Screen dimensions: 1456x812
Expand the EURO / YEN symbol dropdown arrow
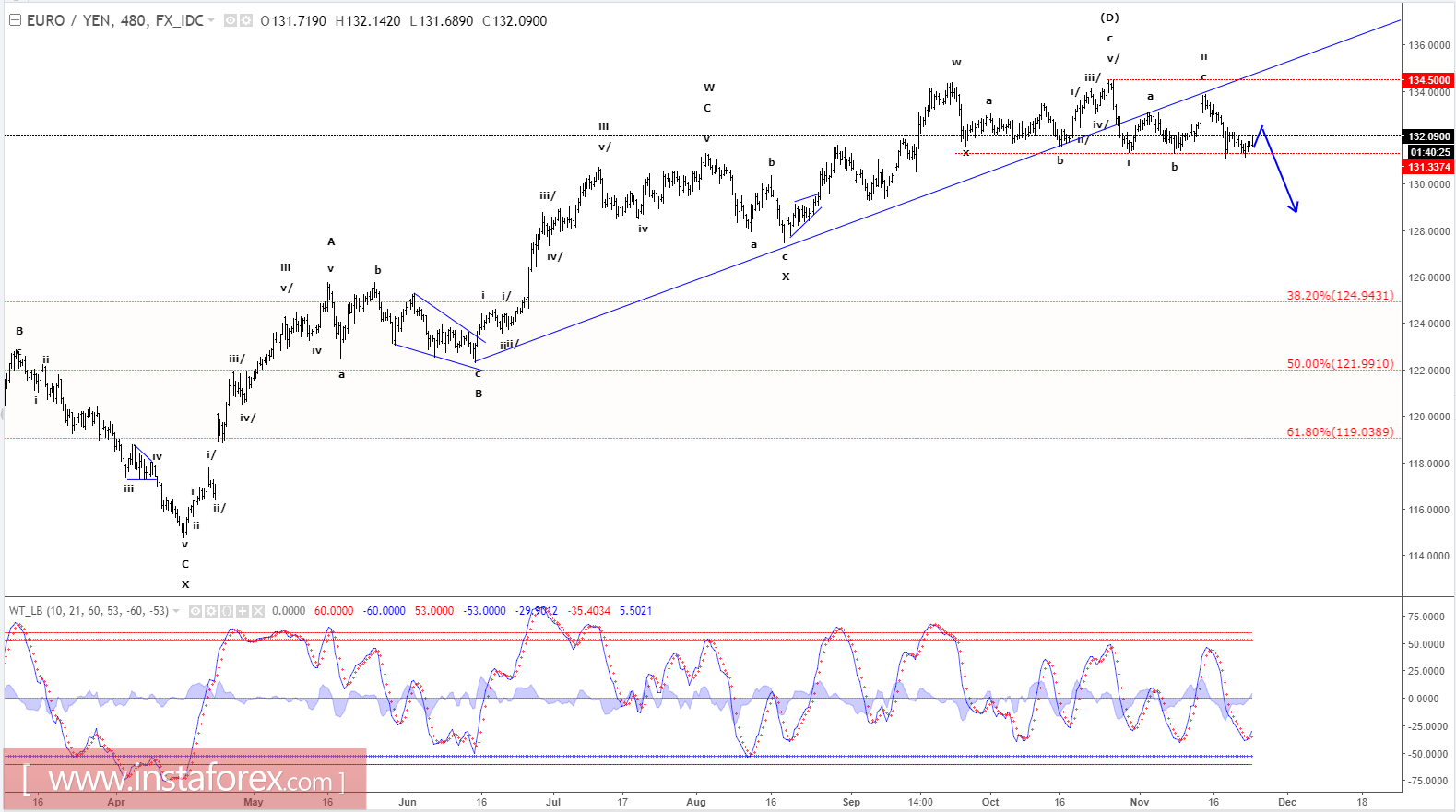coord(212,20)
